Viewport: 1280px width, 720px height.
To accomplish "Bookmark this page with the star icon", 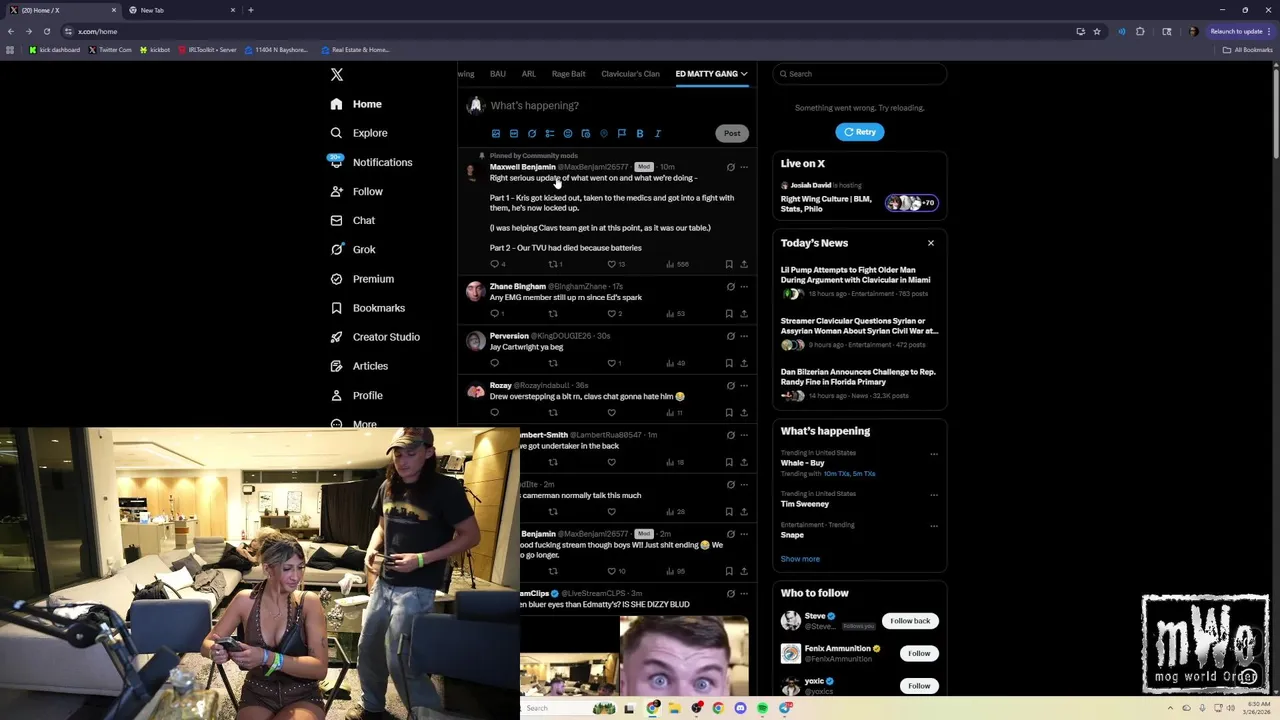I will [1097, 31].
